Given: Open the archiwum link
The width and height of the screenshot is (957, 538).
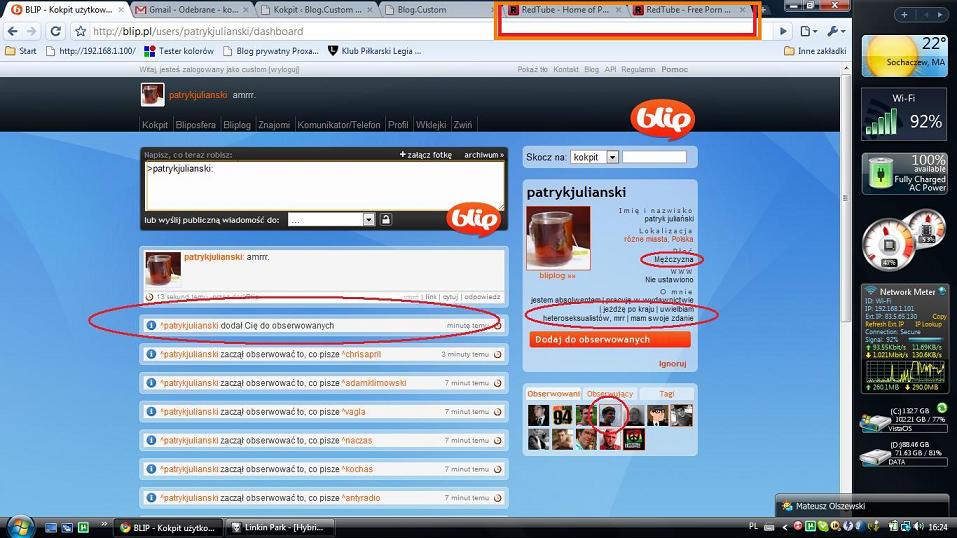Looking at the screenshot, I should (483, 155).
